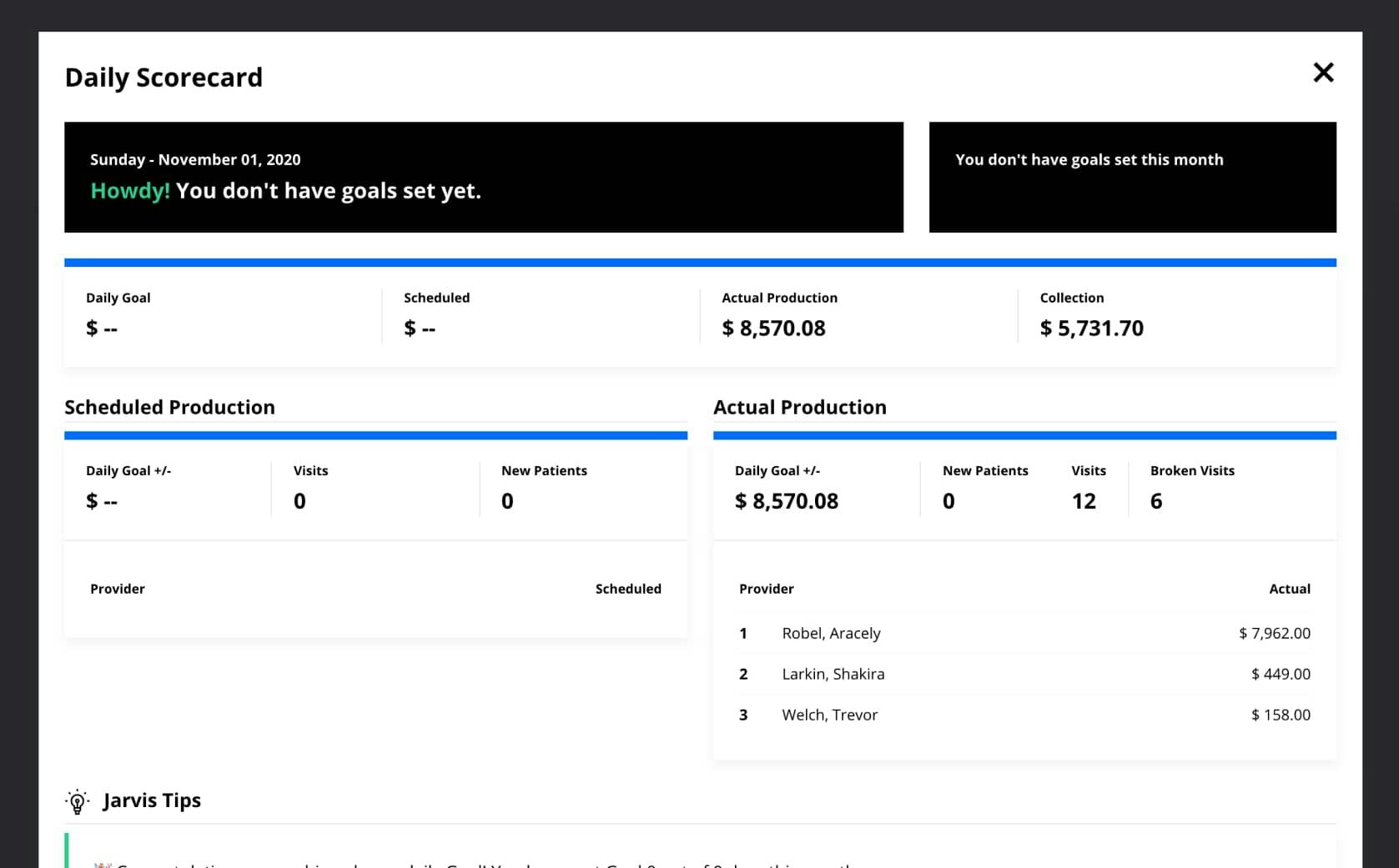Viewport: 1399px width, 868px height.
Task: Open the 'You don't have goals set this month' panel
Action: point(1131,177)
